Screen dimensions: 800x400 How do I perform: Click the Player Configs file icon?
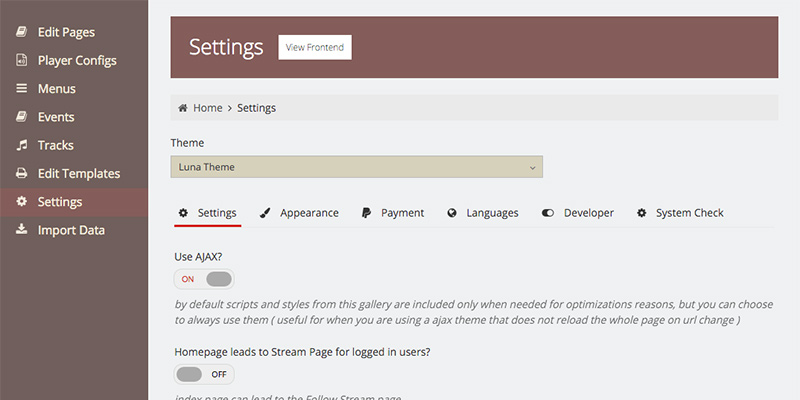[x=21, y=61]
